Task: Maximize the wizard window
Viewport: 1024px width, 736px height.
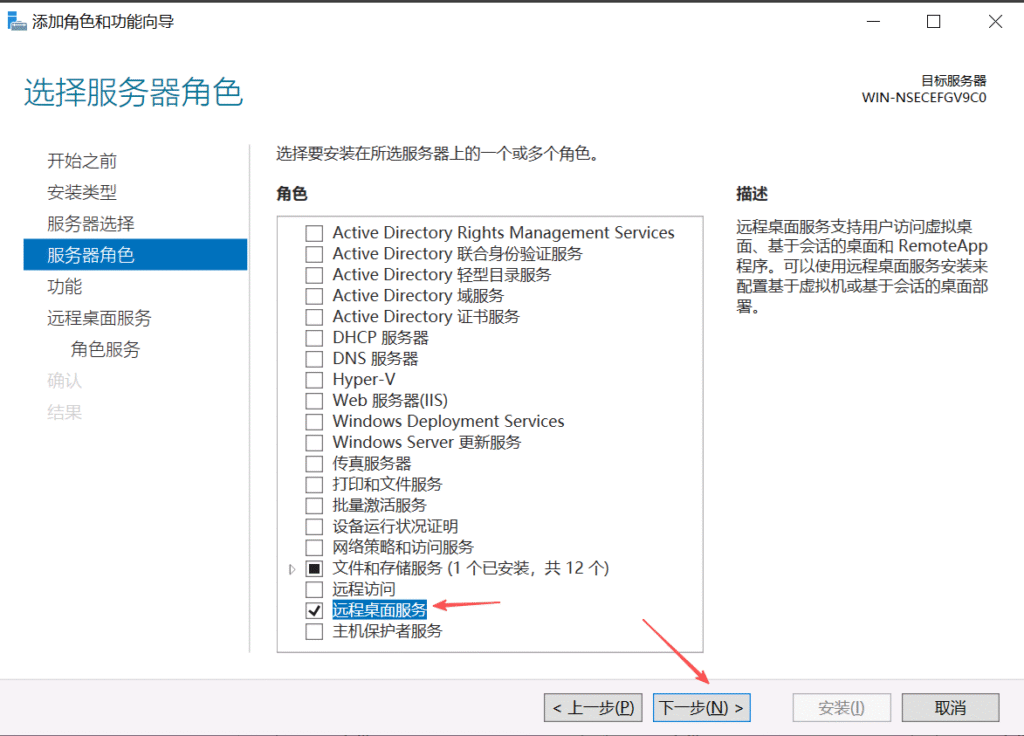Action: 933,21
